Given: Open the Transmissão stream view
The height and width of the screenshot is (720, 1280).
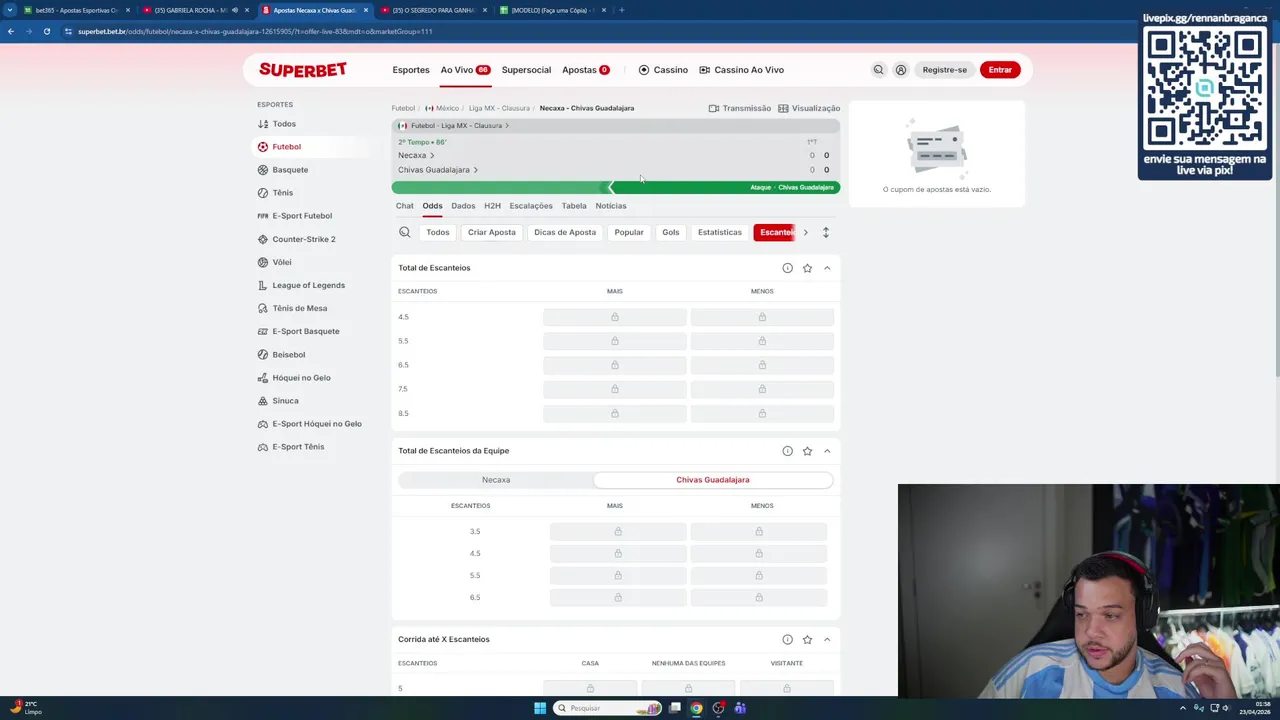Looking at the screenshot, I should point(740,108).
